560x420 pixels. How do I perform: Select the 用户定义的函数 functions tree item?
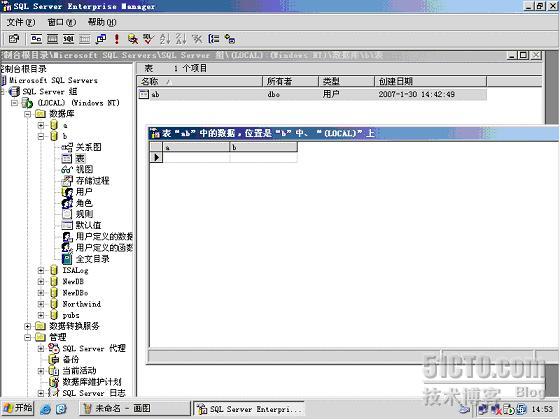pyautogui.click(x=104, y=248)
